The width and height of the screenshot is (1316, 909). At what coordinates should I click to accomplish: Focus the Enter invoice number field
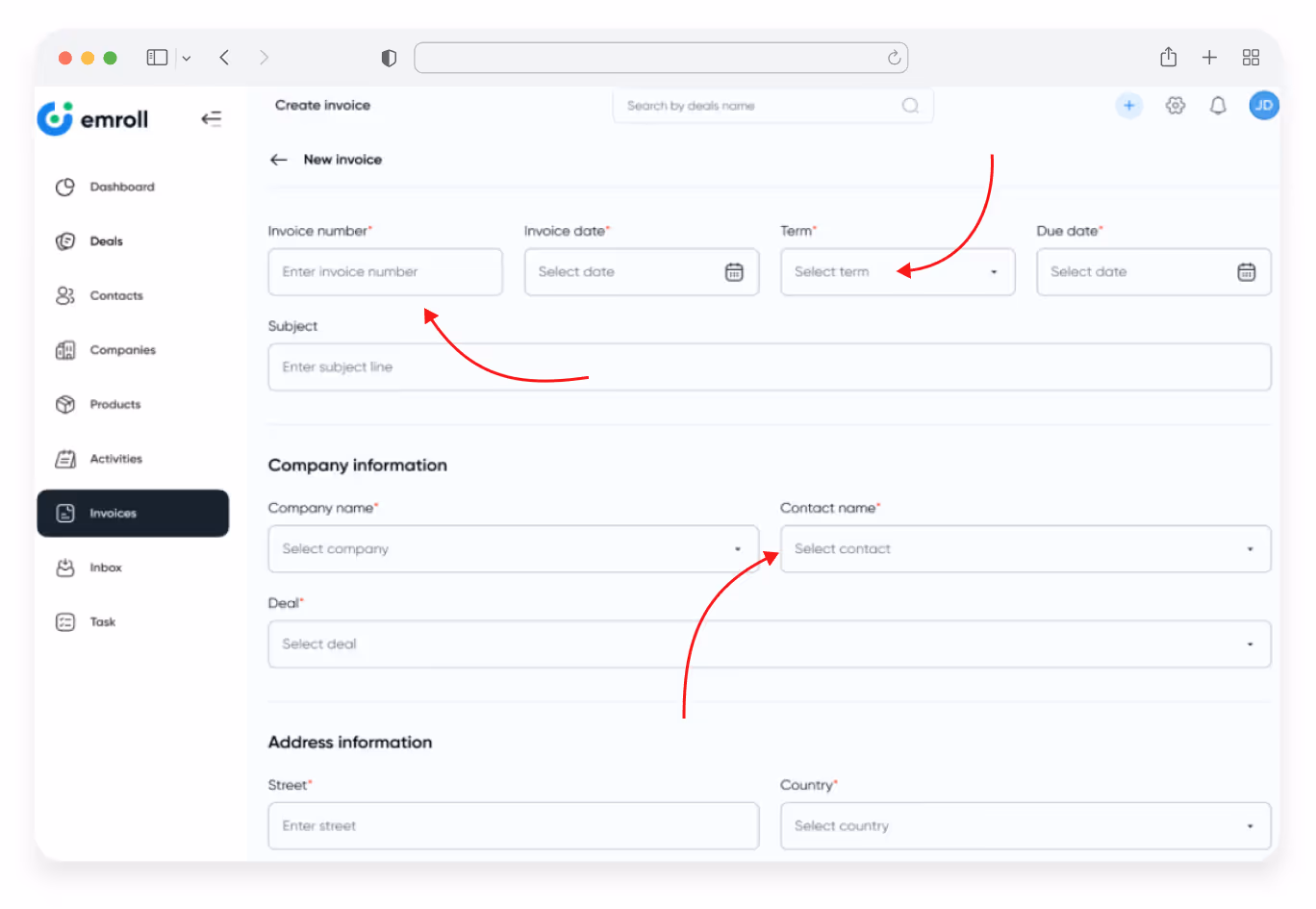pos(385,272)
